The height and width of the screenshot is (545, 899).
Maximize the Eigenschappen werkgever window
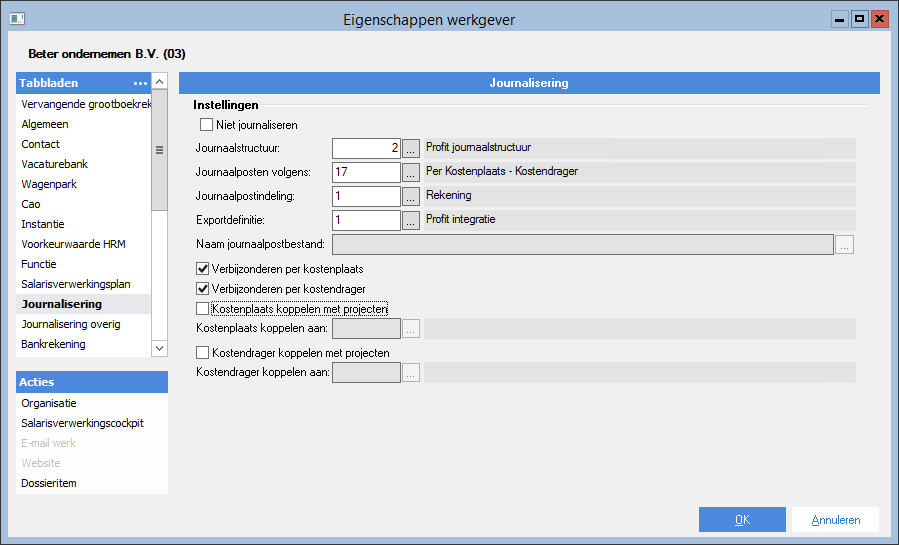859,19
